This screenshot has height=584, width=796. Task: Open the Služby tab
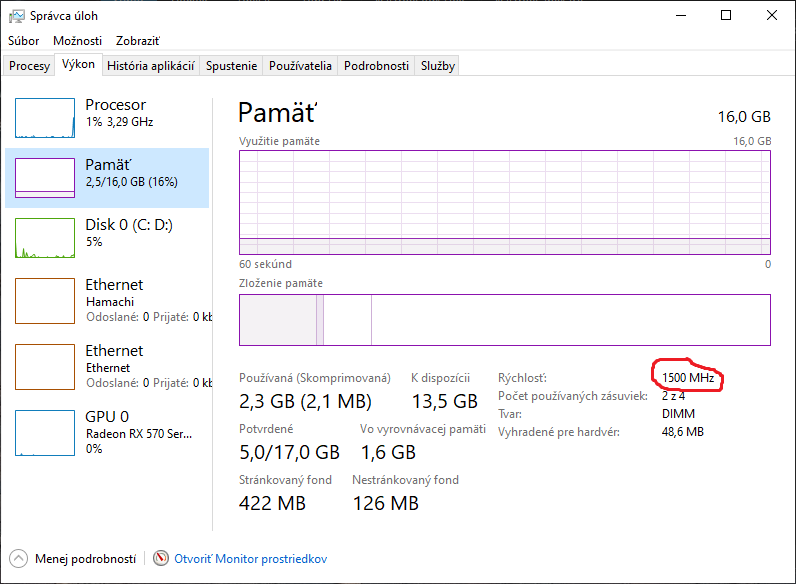pos(438,66)
